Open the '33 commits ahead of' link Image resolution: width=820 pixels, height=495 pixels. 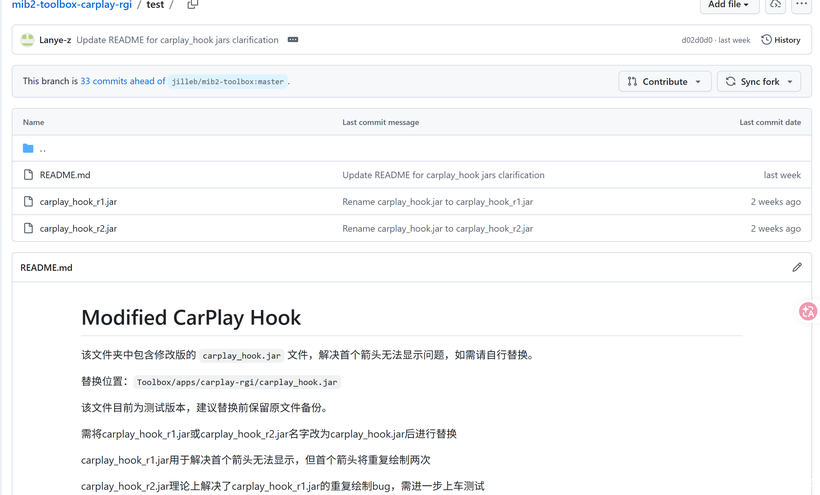[x=123, y=81]
